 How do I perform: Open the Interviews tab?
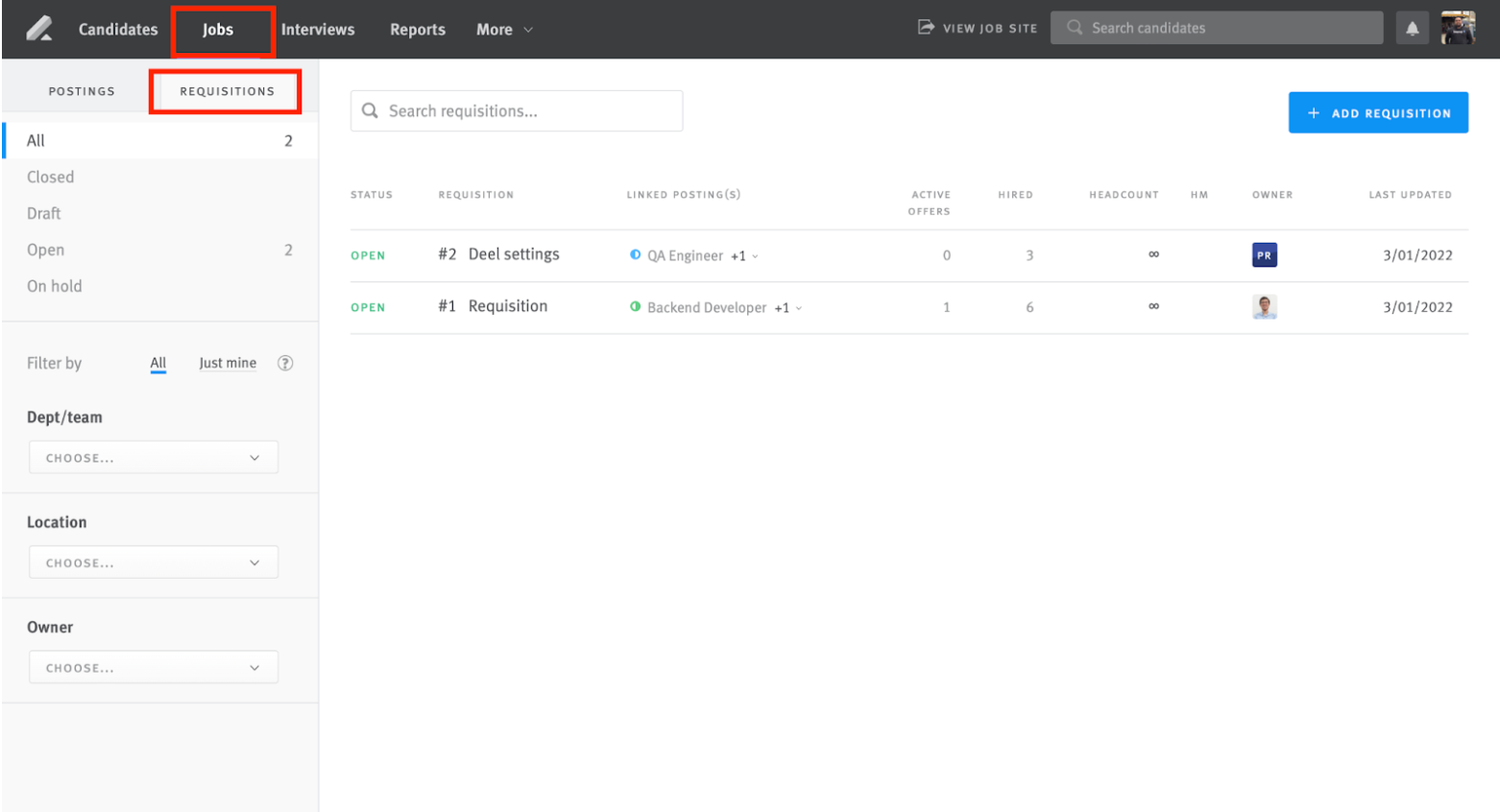pyautogui.click(x=318, y=30)
